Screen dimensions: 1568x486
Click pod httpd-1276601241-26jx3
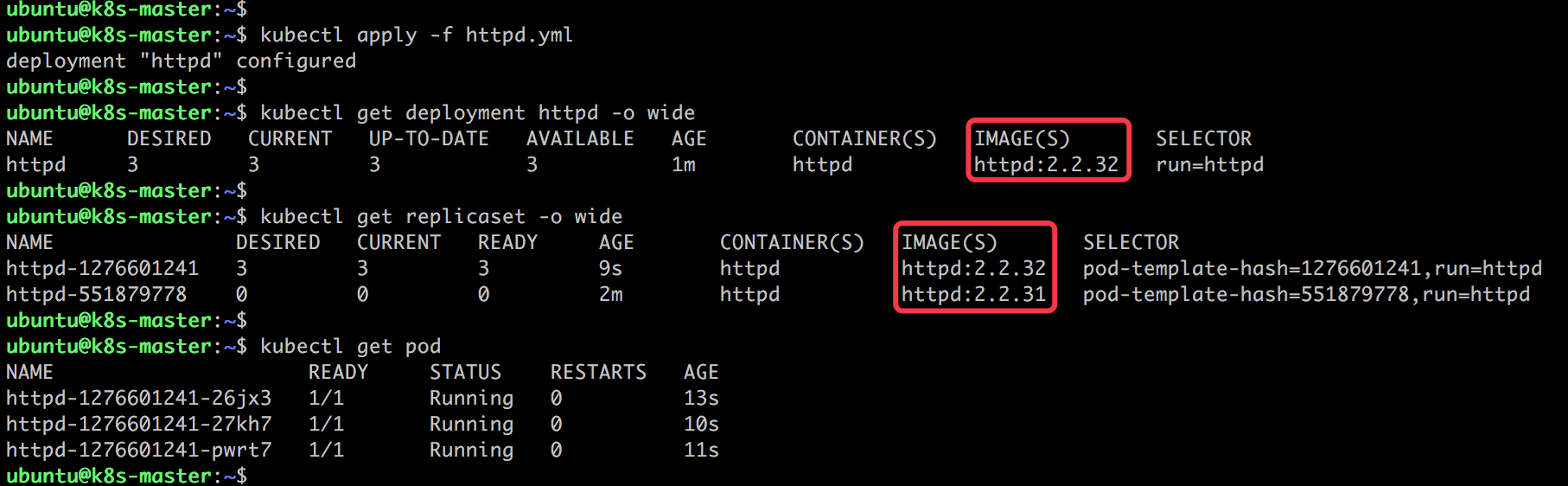pyautogui.click(x=138, y=399)
